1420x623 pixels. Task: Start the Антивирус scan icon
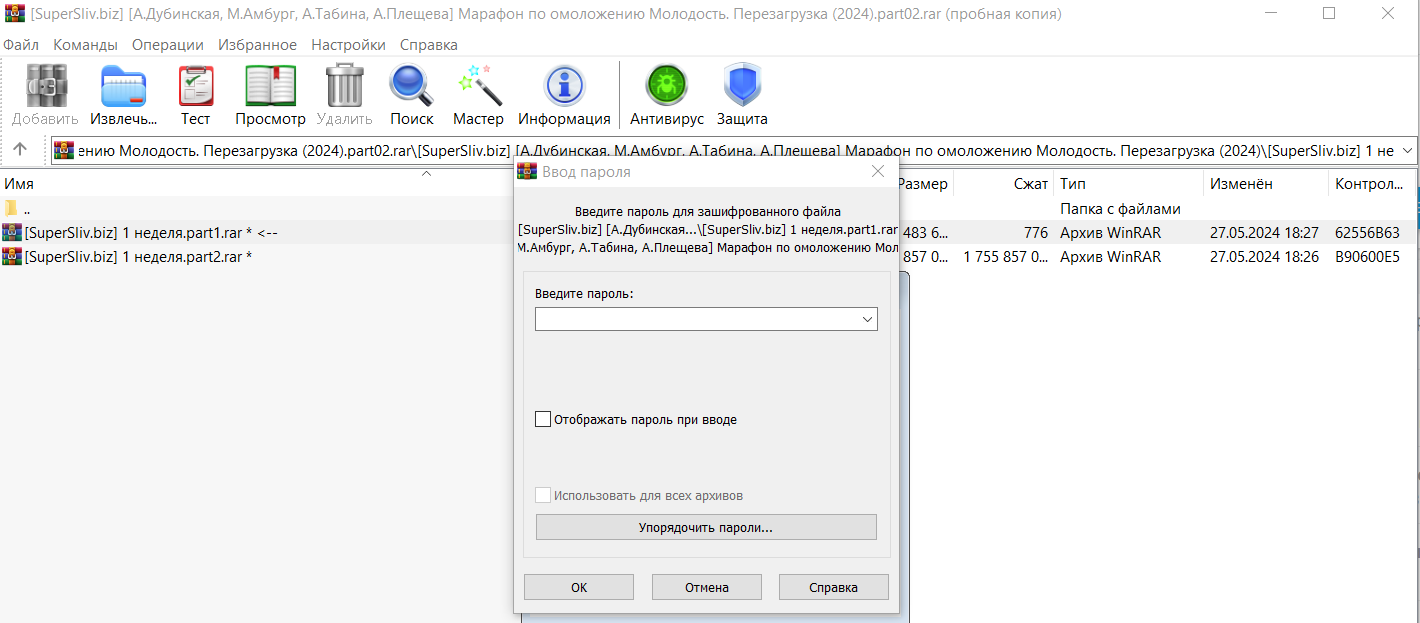pos(666,86)
